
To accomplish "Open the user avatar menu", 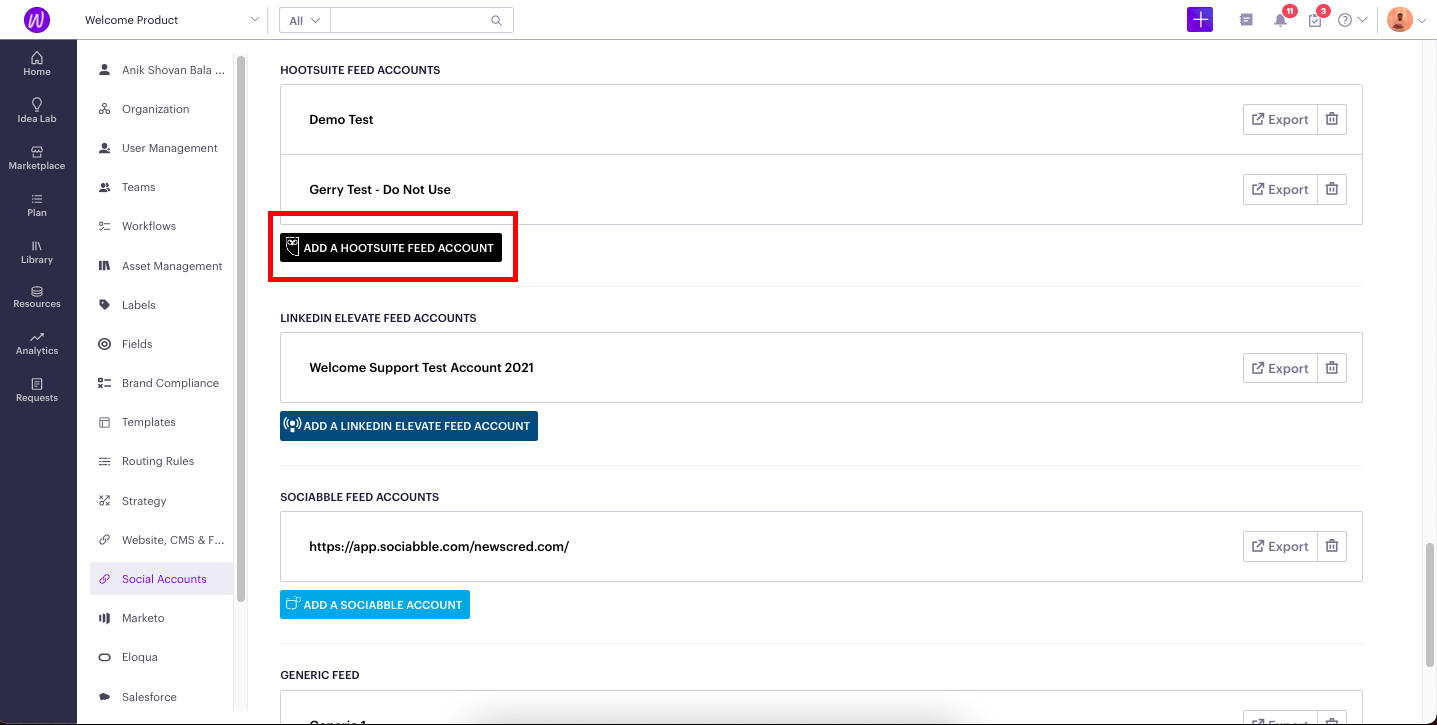I will click(x=1406, y=20).
